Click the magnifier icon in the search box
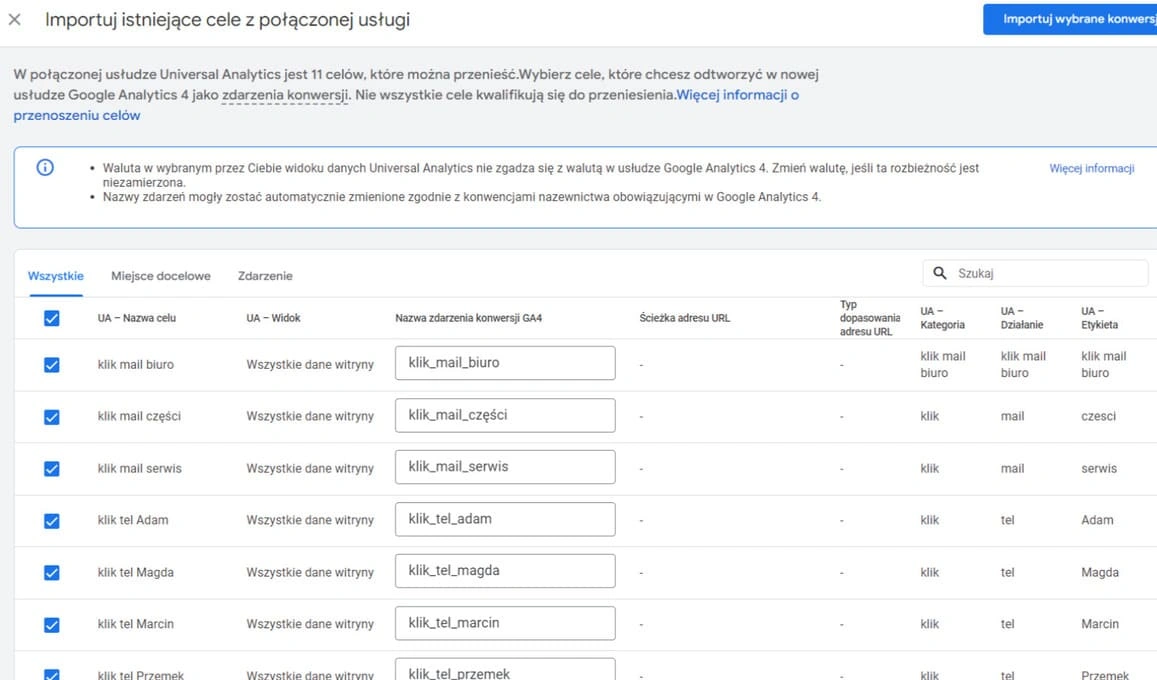The width and height of the screenshot is (1157, 680). pos(940,273)
